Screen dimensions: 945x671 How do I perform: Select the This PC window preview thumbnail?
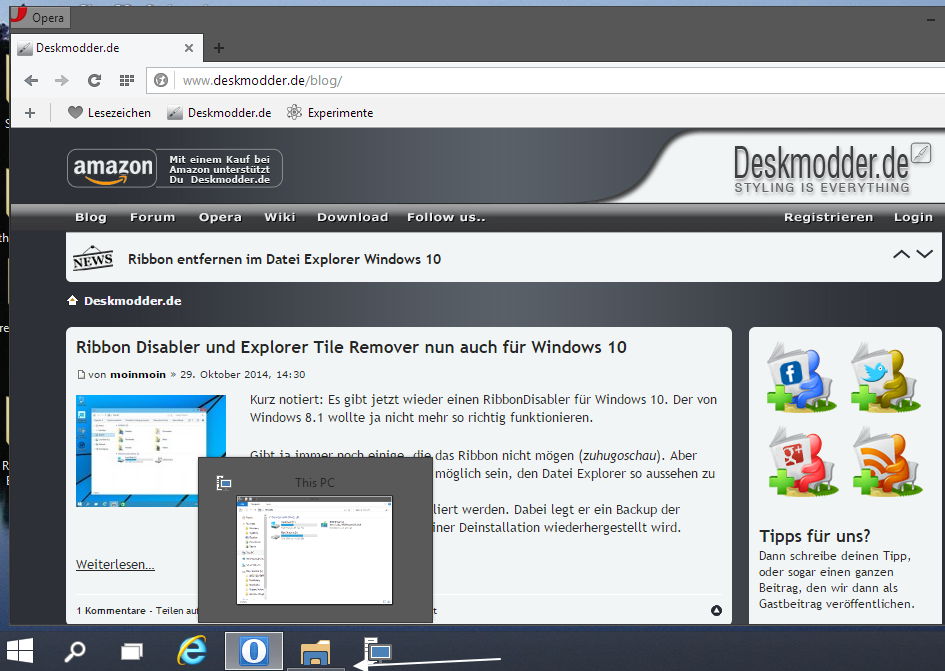pos(315,550)
